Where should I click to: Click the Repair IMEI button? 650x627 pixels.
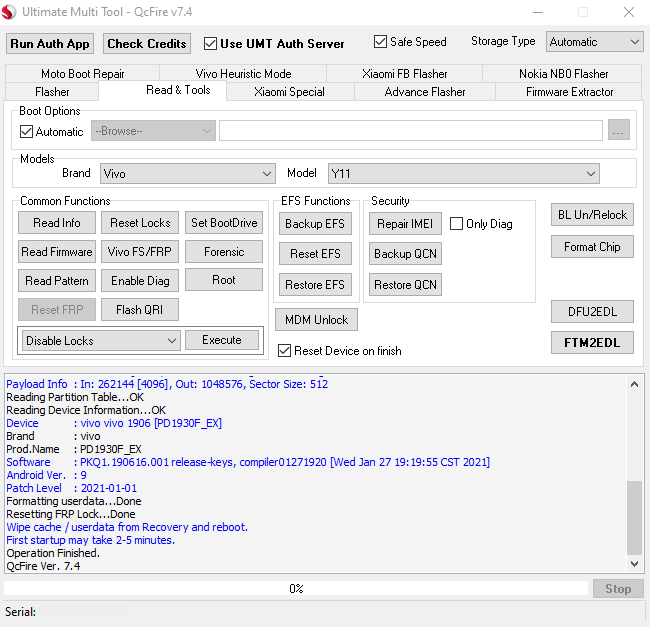click(405, 224)
